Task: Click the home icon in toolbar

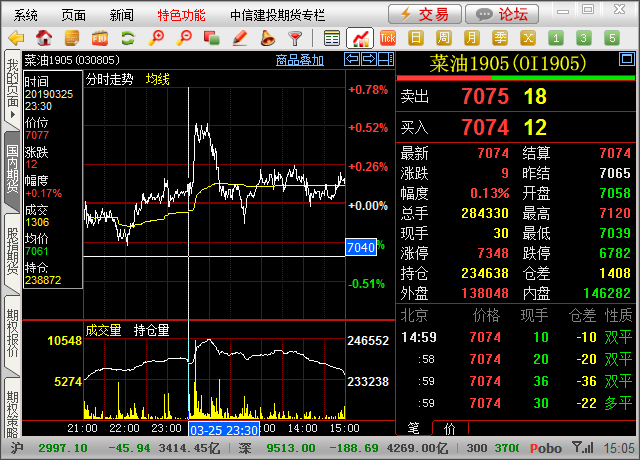Action: 44,38
